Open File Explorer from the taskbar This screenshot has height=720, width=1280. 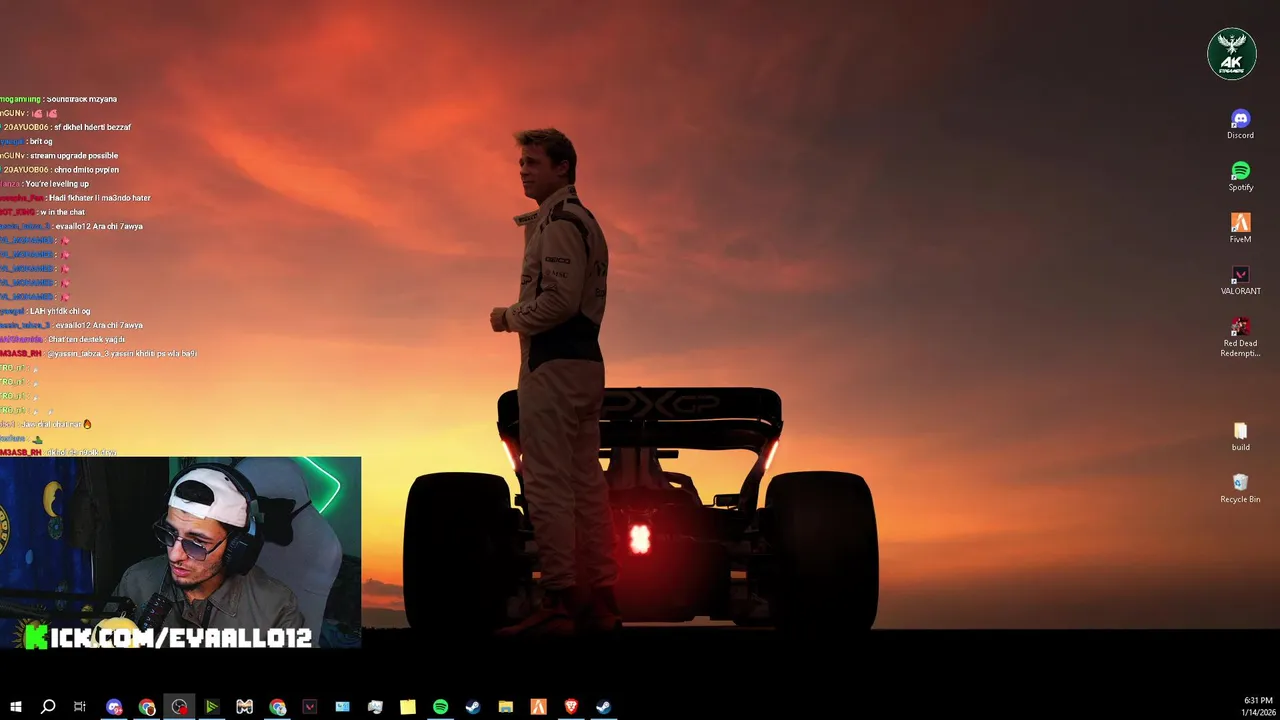pos(506,707)
